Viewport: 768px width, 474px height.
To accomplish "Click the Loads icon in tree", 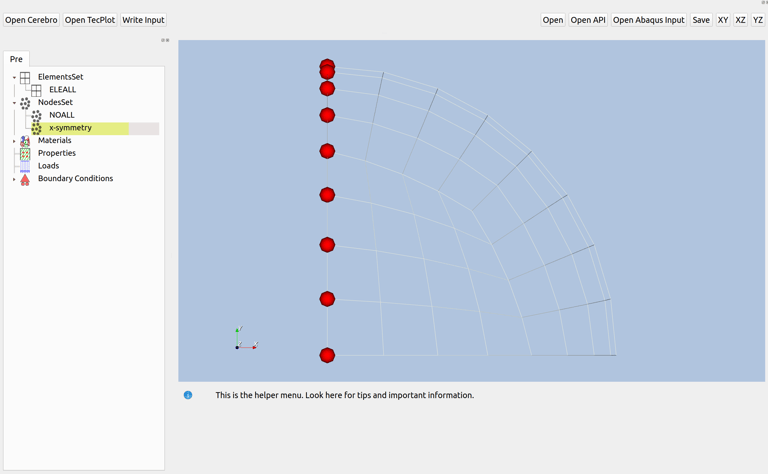I will pos(25,166).
